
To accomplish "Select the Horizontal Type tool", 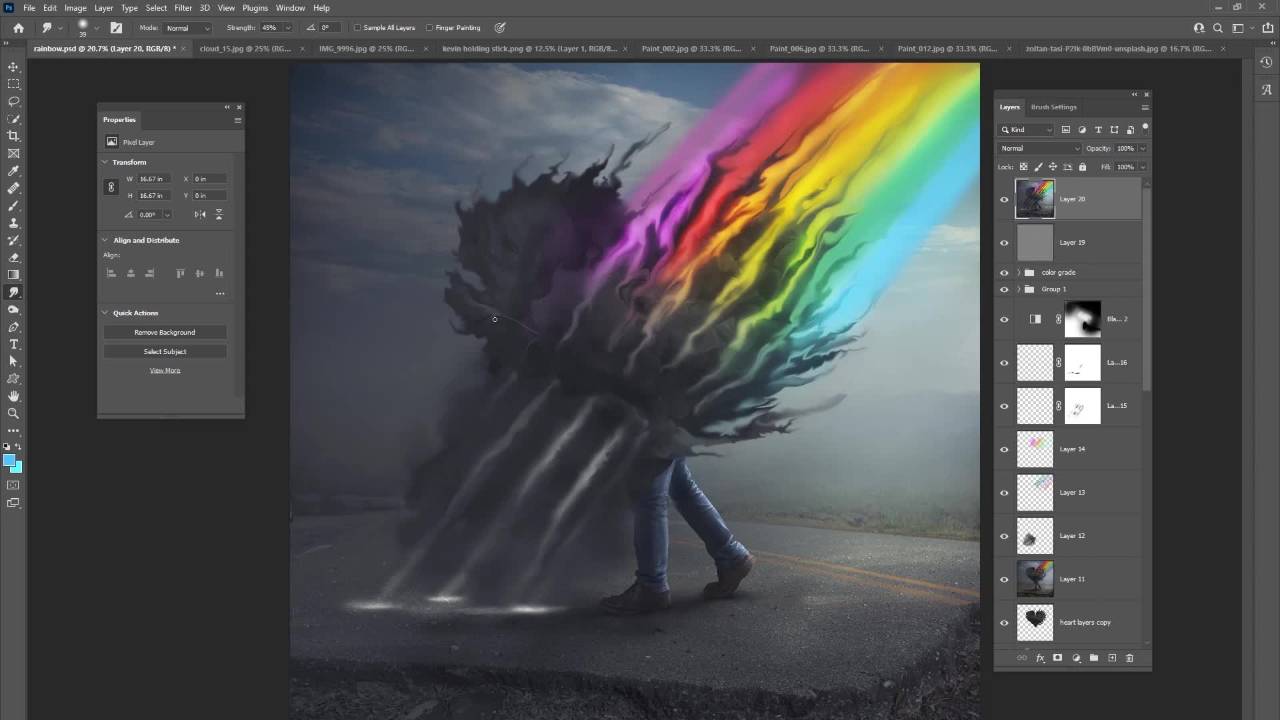I will pos(13,344).
